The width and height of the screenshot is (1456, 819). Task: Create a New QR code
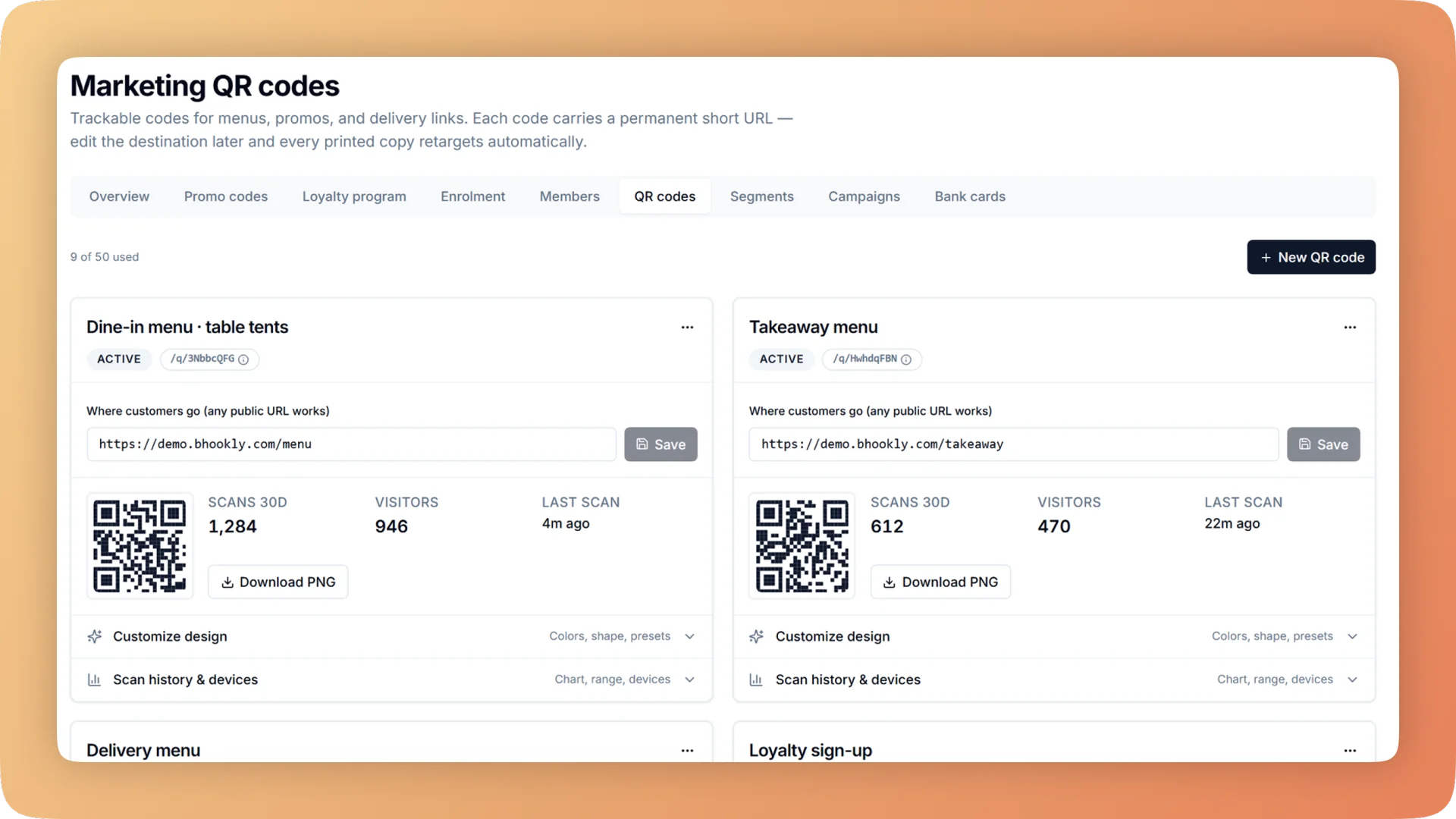pos(1311,257)
